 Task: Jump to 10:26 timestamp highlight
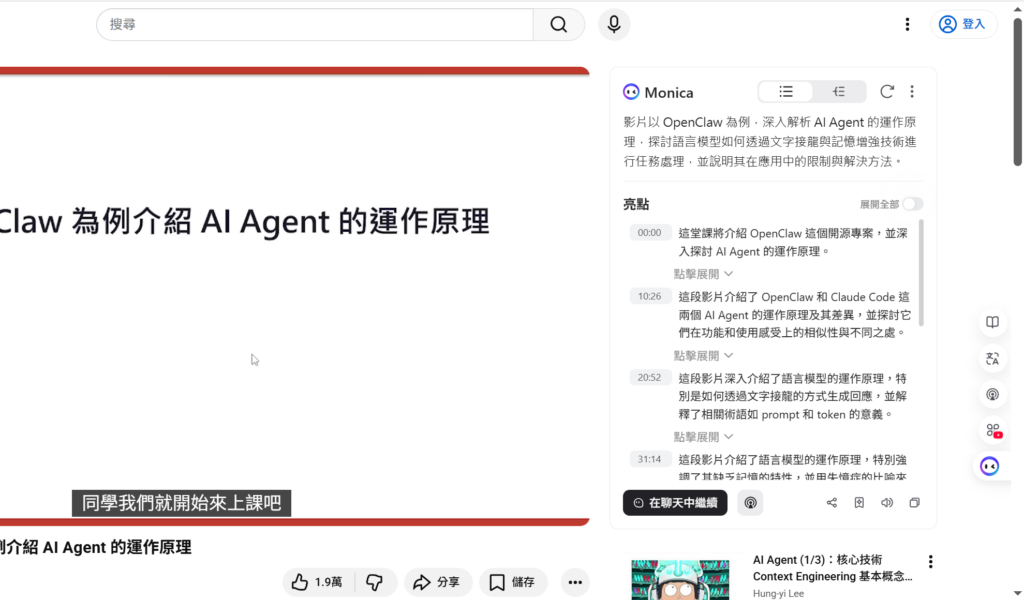(x=649, y=296)
